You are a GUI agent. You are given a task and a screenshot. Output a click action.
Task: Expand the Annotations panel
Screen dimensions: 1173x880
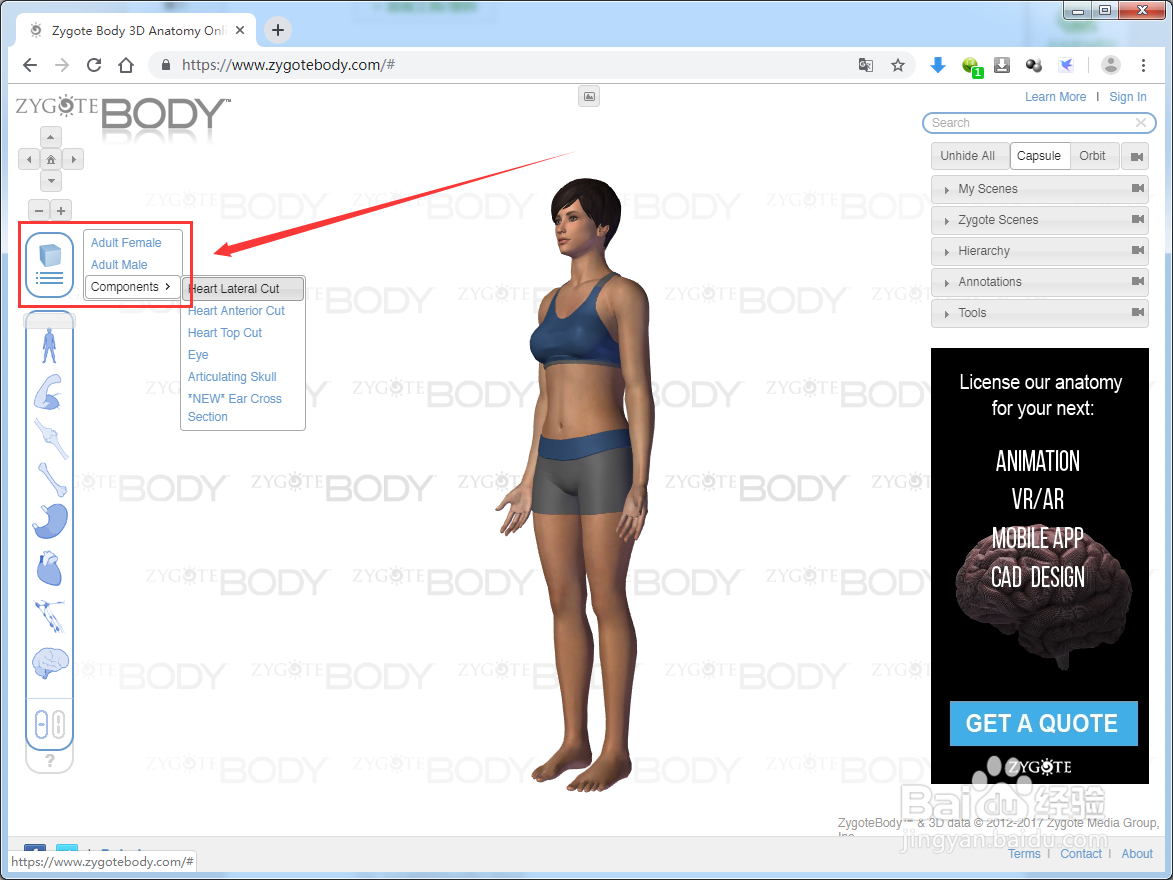[1039, 282]
